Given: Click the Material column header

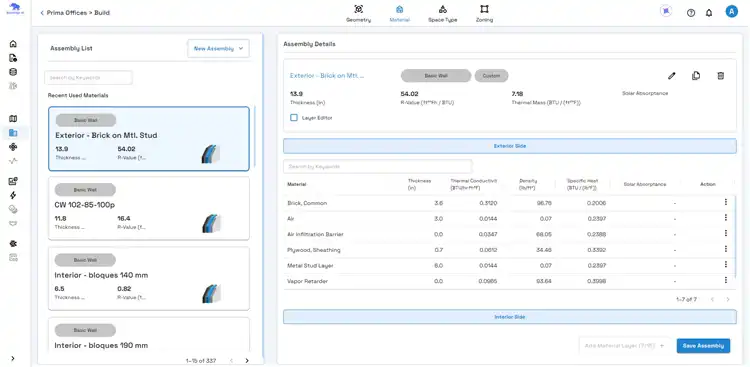Looking at the screenshot, I should click(x=297, y=184).
